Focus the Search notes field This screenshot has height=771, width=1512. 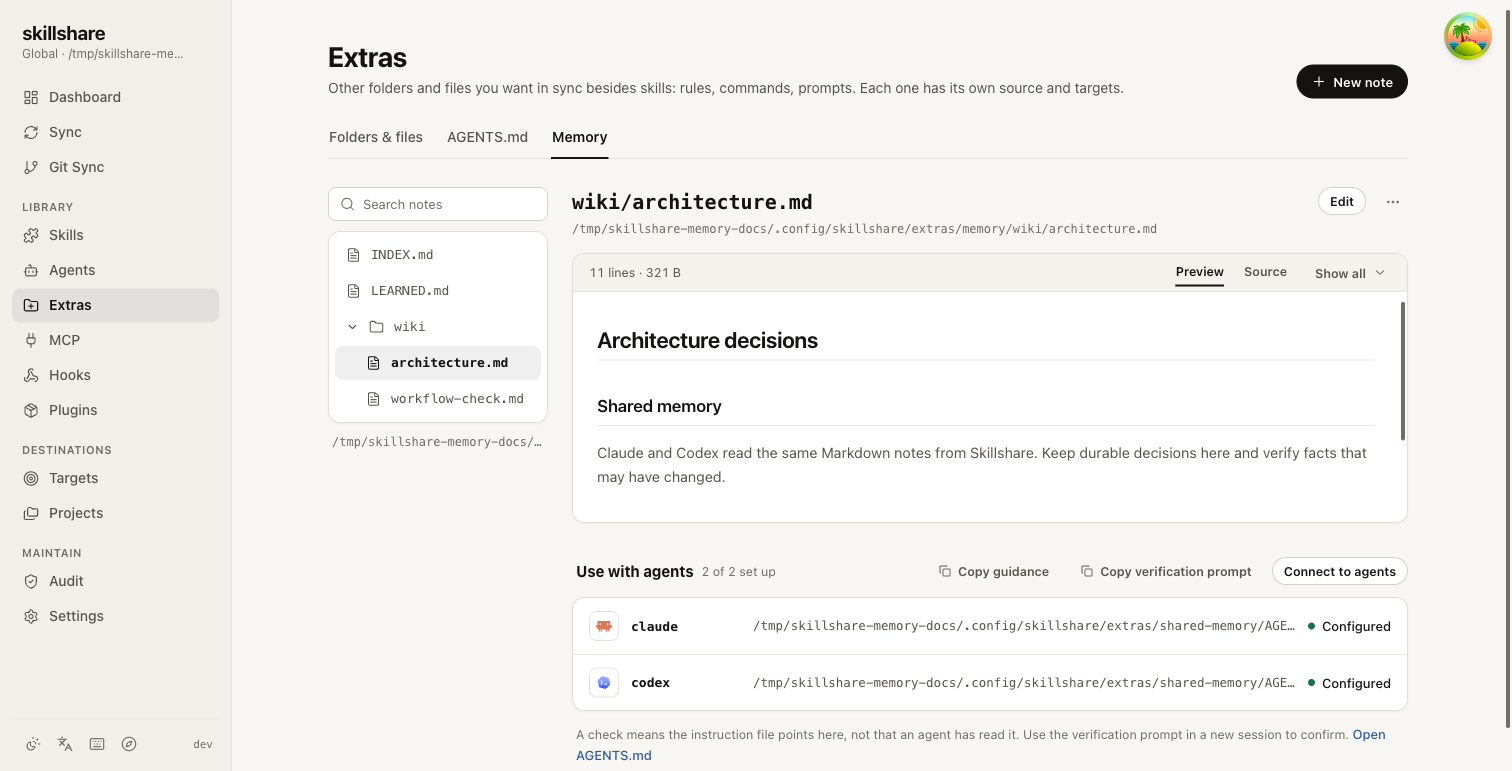[438, 204]
